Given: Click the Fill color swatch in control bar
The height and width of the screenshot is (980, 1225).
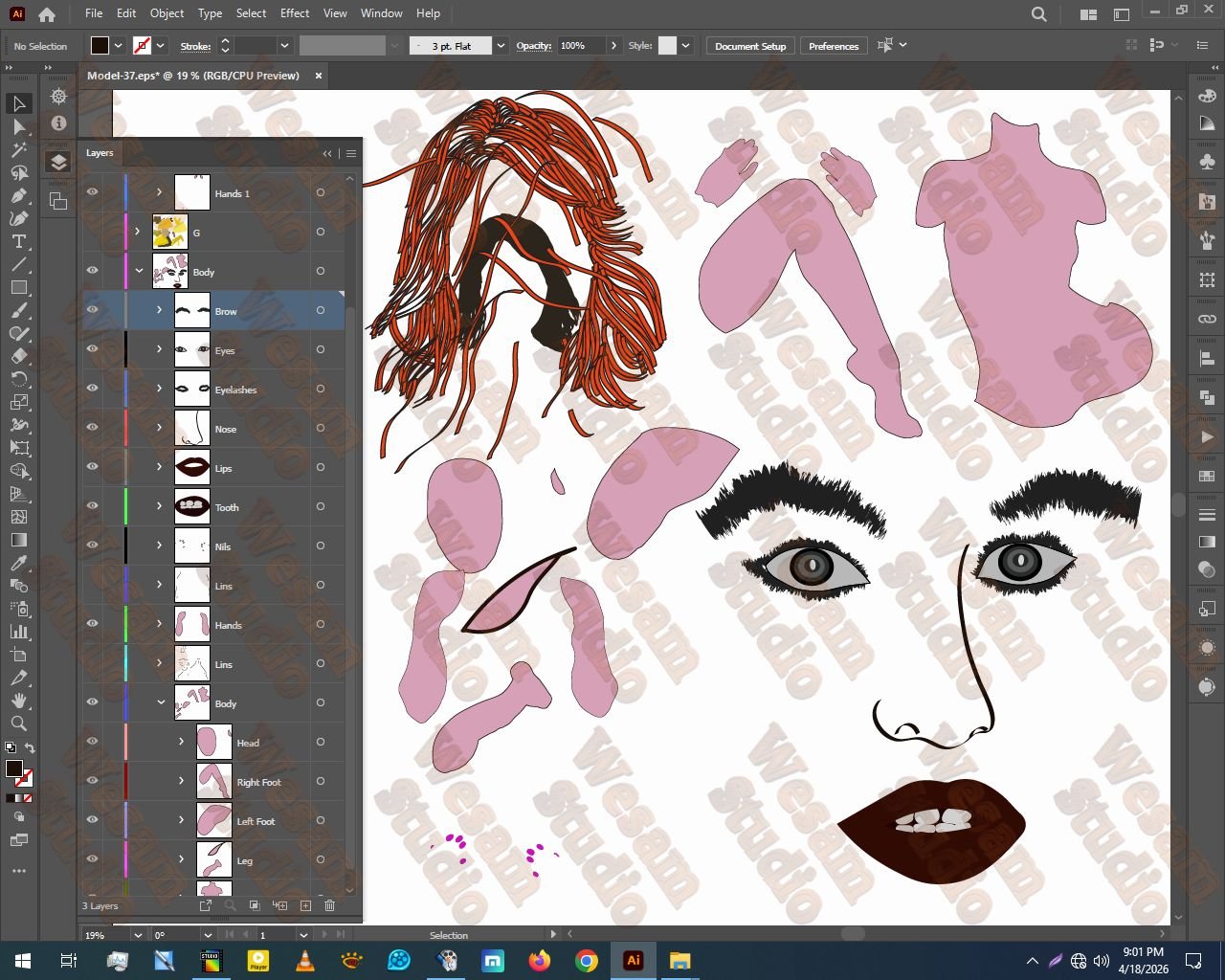Looking at the screenshot, I should (100, 46).
